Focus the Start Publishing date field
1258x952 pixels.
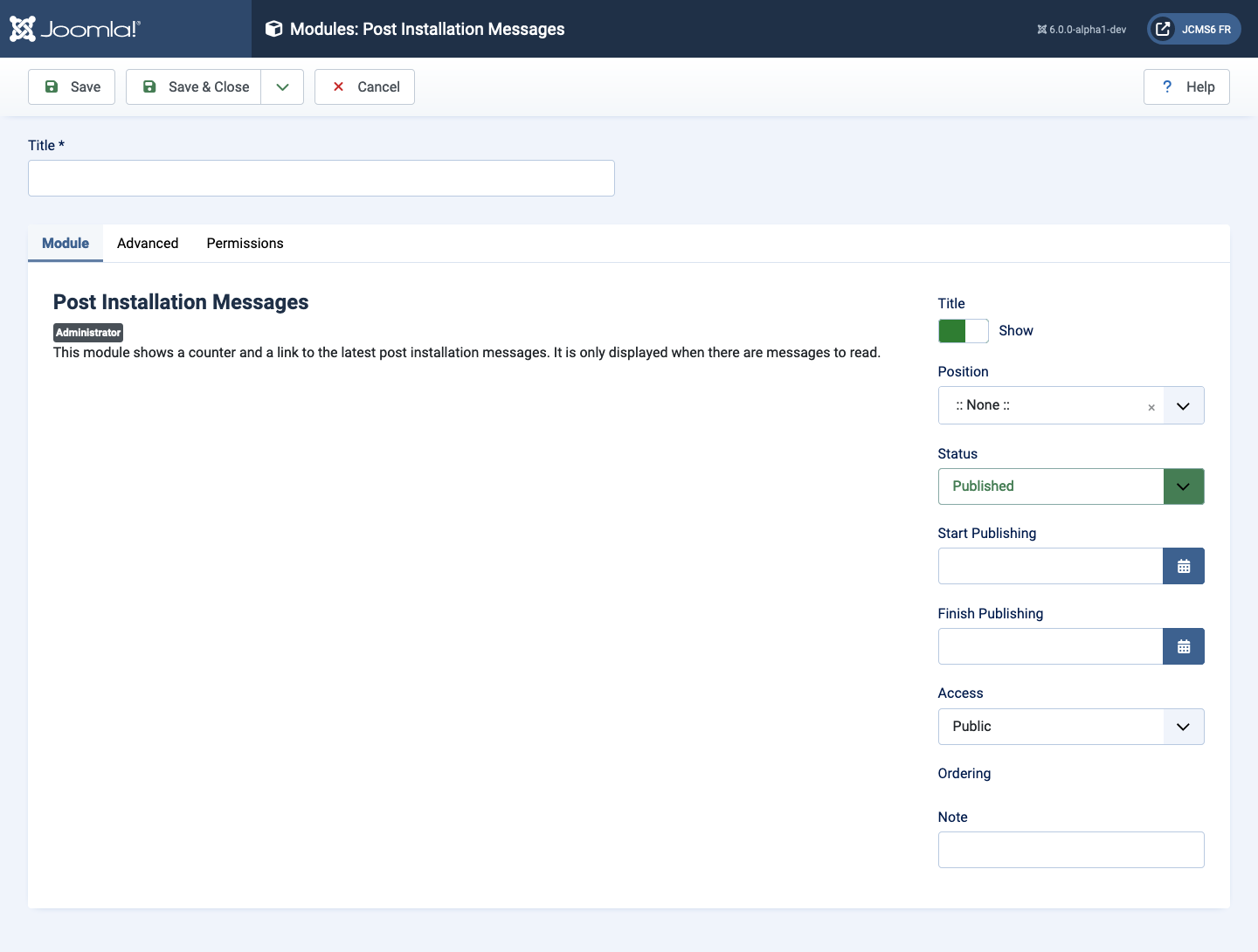coord(1050,566)
